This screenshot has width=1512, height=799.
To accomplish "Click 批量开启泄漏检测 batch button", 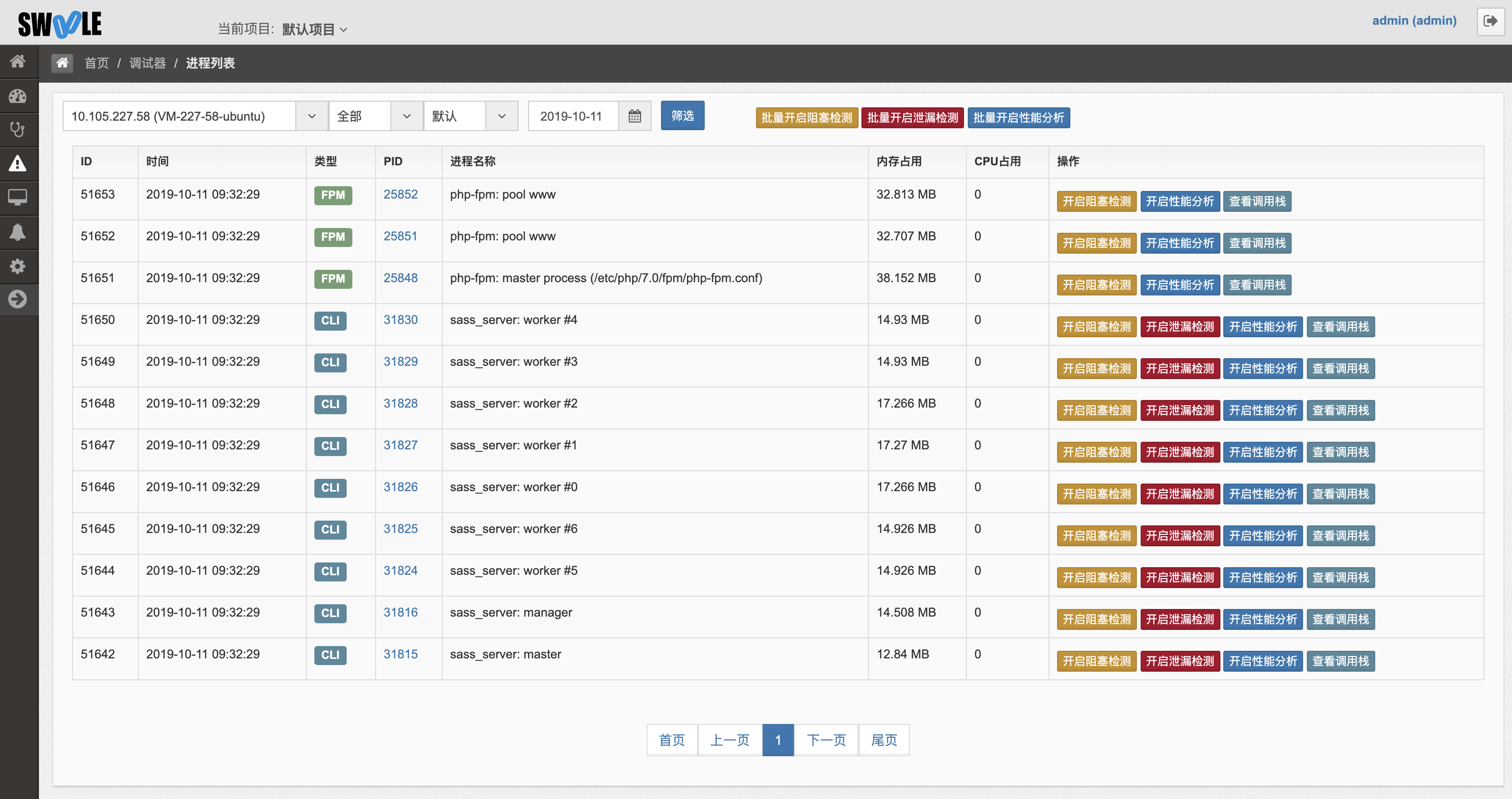I will (912, 117).
